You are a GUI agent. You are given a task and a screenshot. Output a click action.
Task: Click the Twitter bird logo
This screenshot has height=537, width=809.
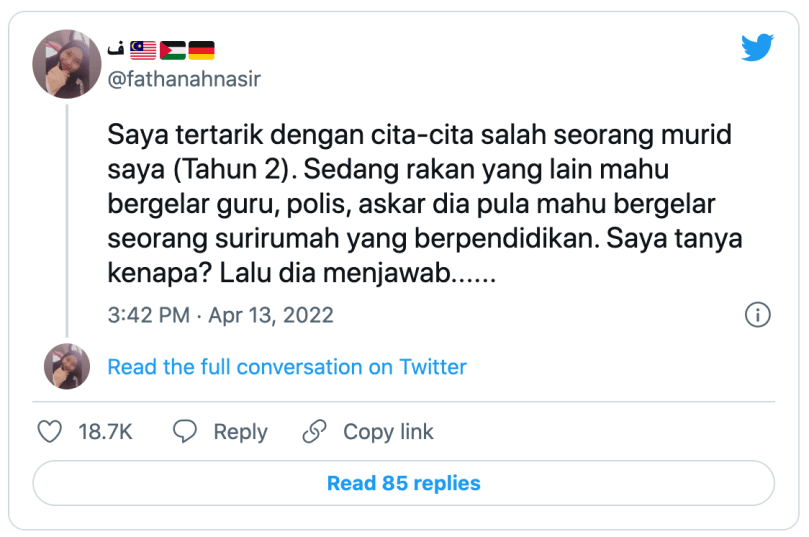point(757,48)
